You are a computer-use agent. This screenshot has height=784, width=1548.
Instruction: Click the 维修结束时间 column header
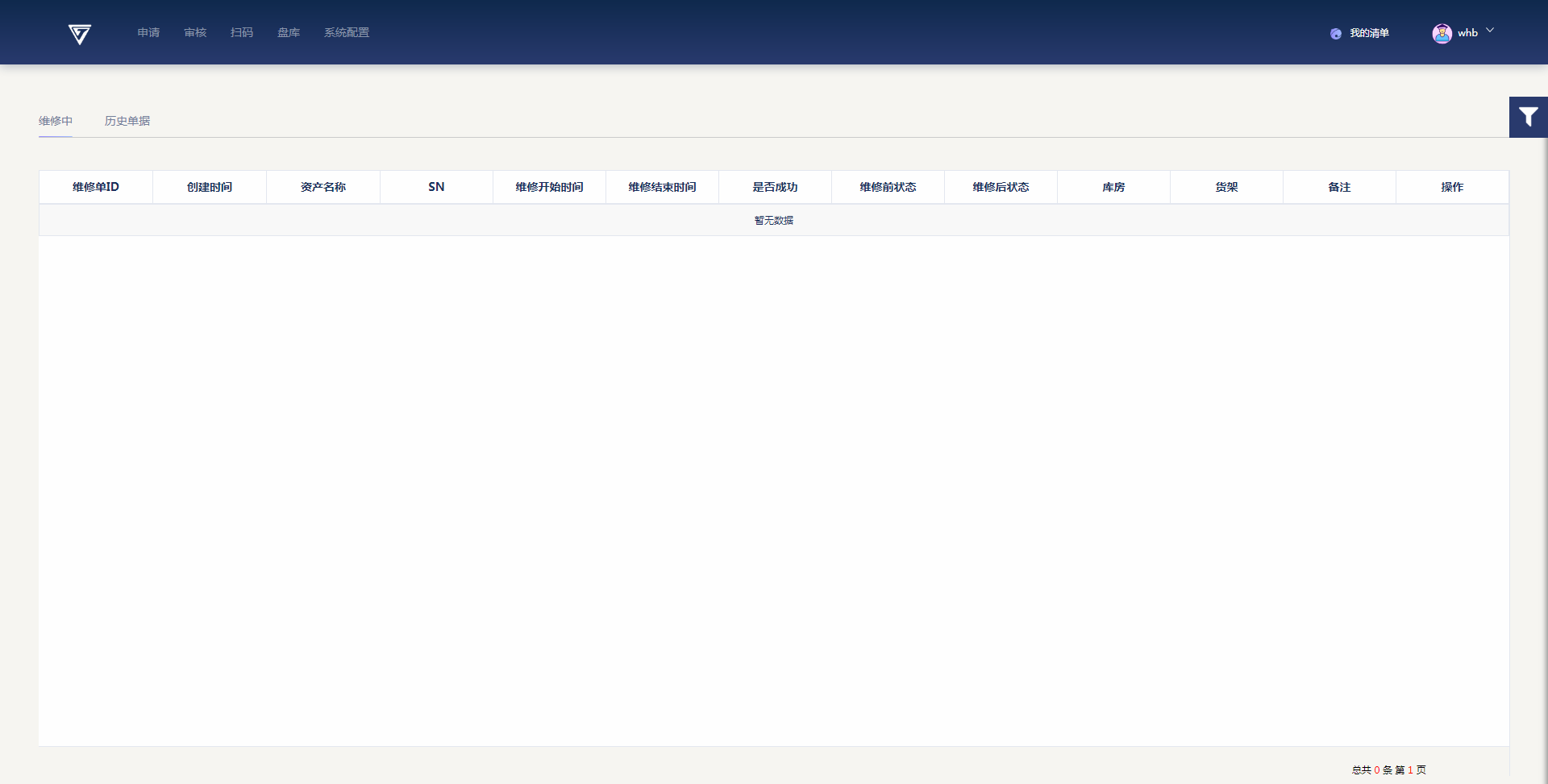click(662, 187)
